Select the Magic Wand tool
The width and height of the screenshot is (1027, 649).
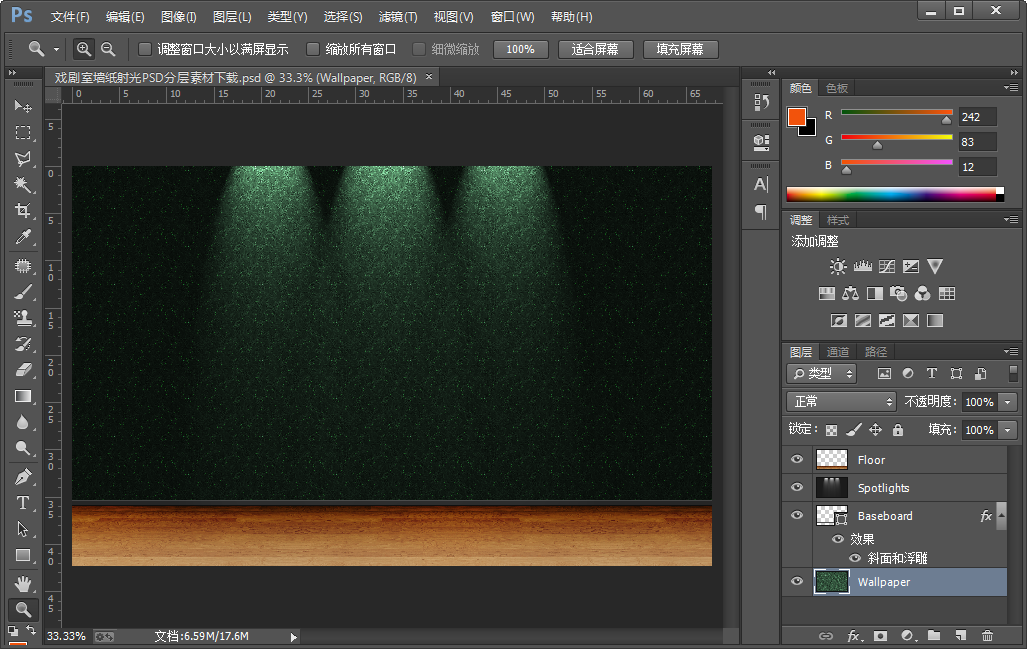[x=23, y=185]
